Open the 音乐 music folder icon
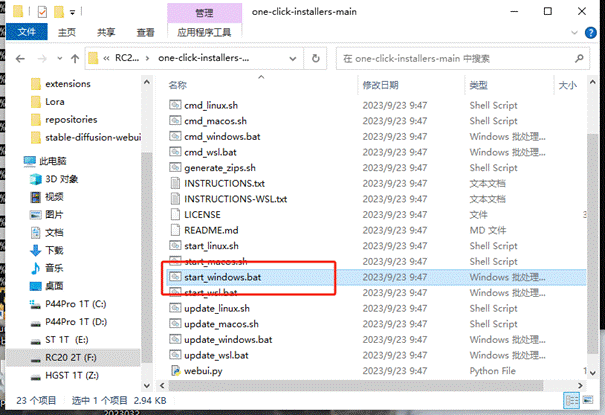Image resolution: width=605 pixels, height=415 pixels. pos(34,268)
